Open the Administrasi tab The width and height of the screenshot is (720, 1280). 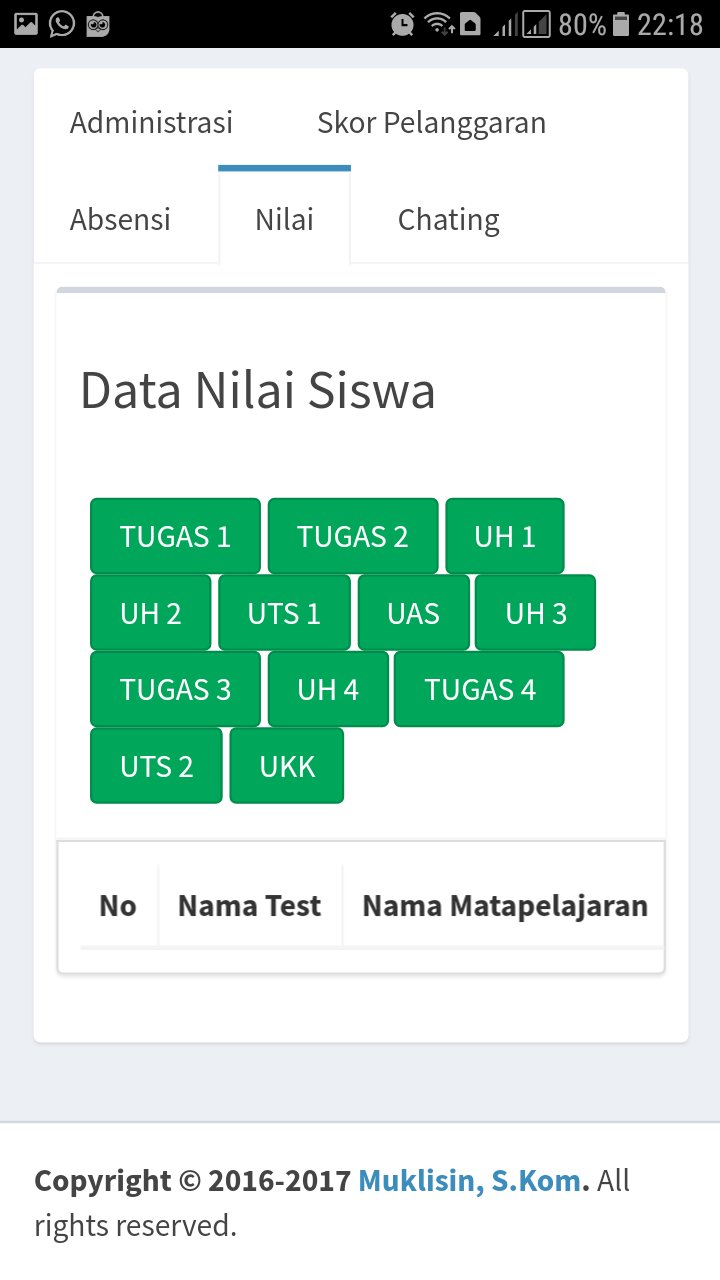point(151,123)
